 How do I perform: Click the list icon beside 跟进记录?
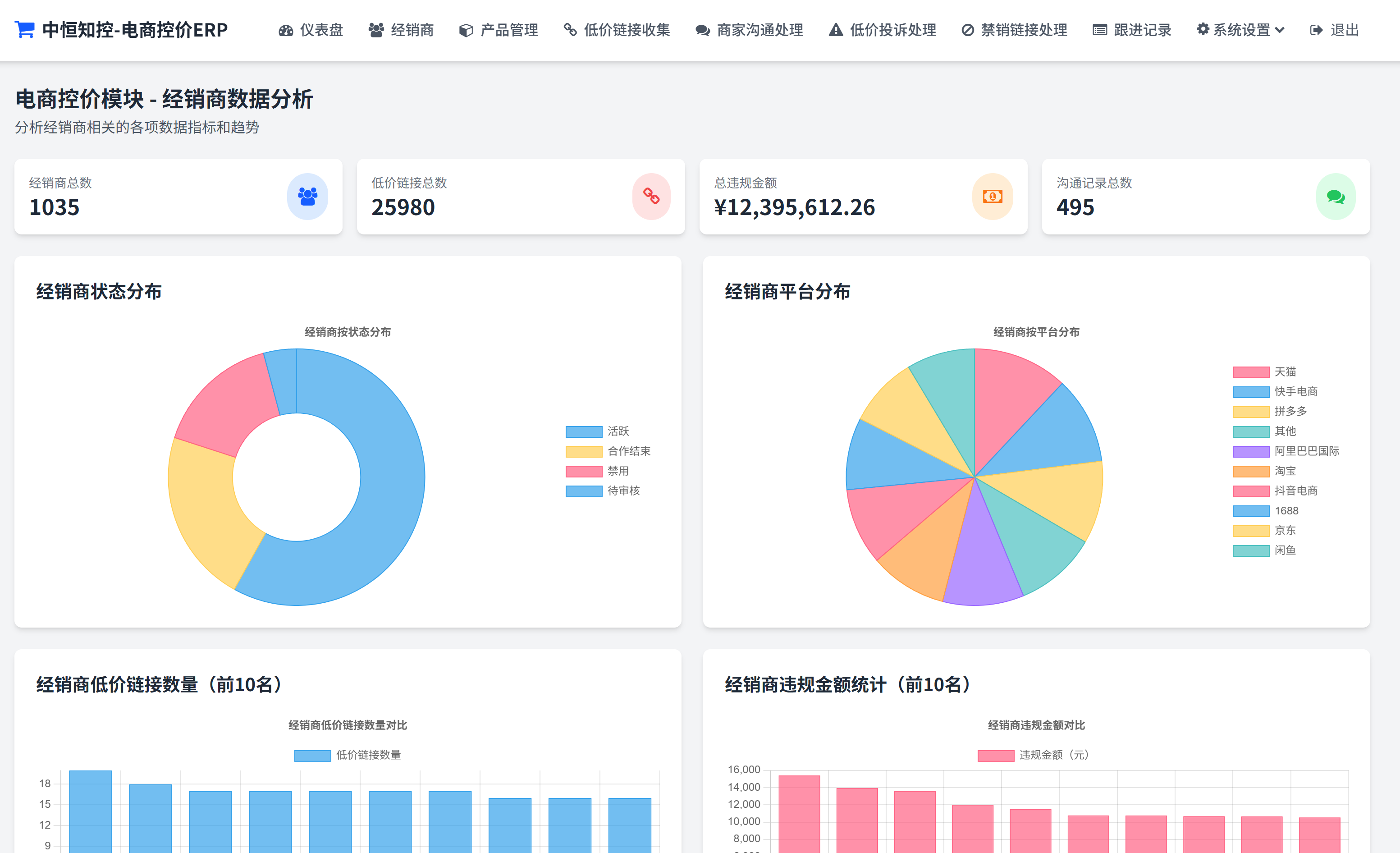1100,30
